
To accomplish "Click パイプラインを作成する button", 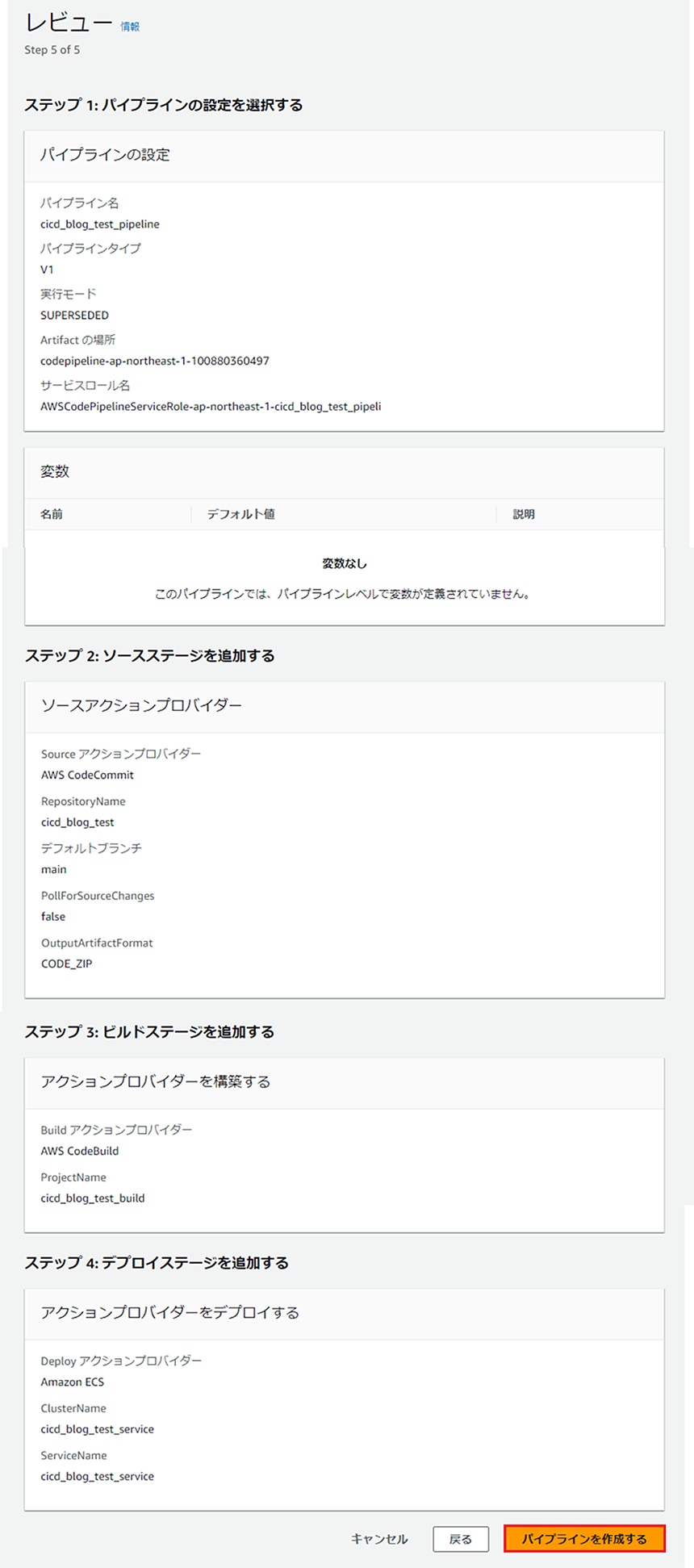I will coord(584,1539).
